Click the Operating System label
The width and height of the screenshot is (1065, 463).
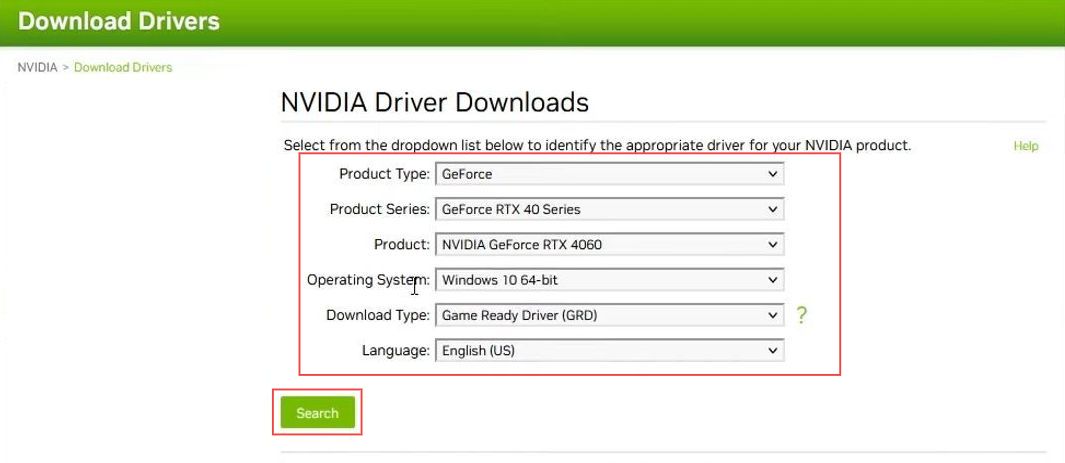[368, 280]
